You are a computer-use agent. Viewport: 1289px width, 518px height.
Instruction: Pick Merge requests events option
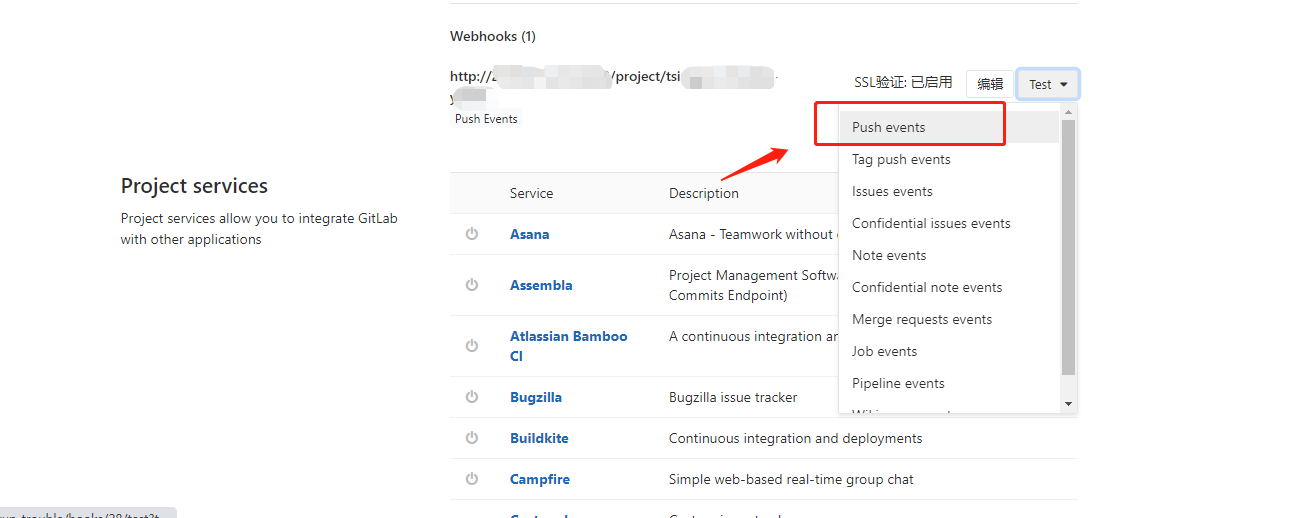(x=948, y=319)
